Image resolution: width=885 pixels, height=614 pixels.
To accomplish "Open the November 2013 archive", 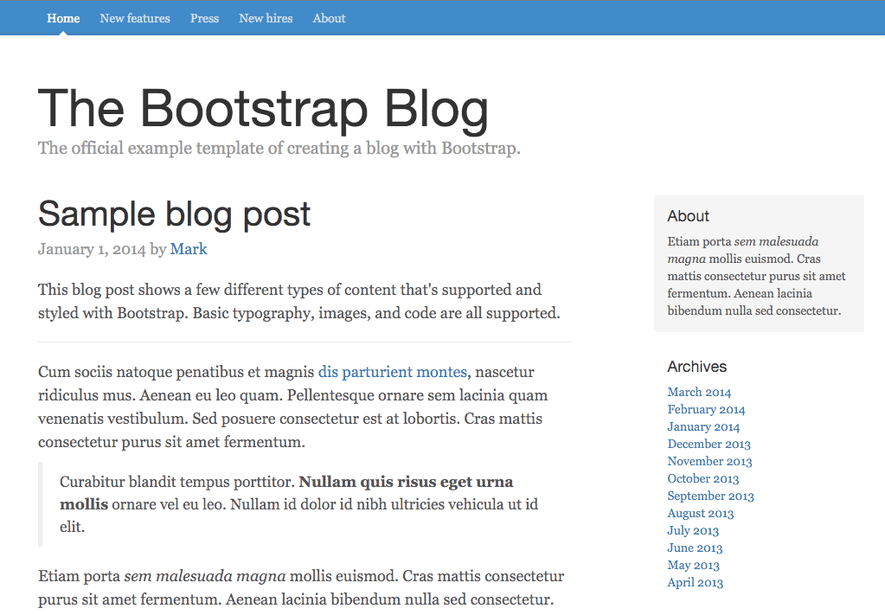I will tap(710, 461).
